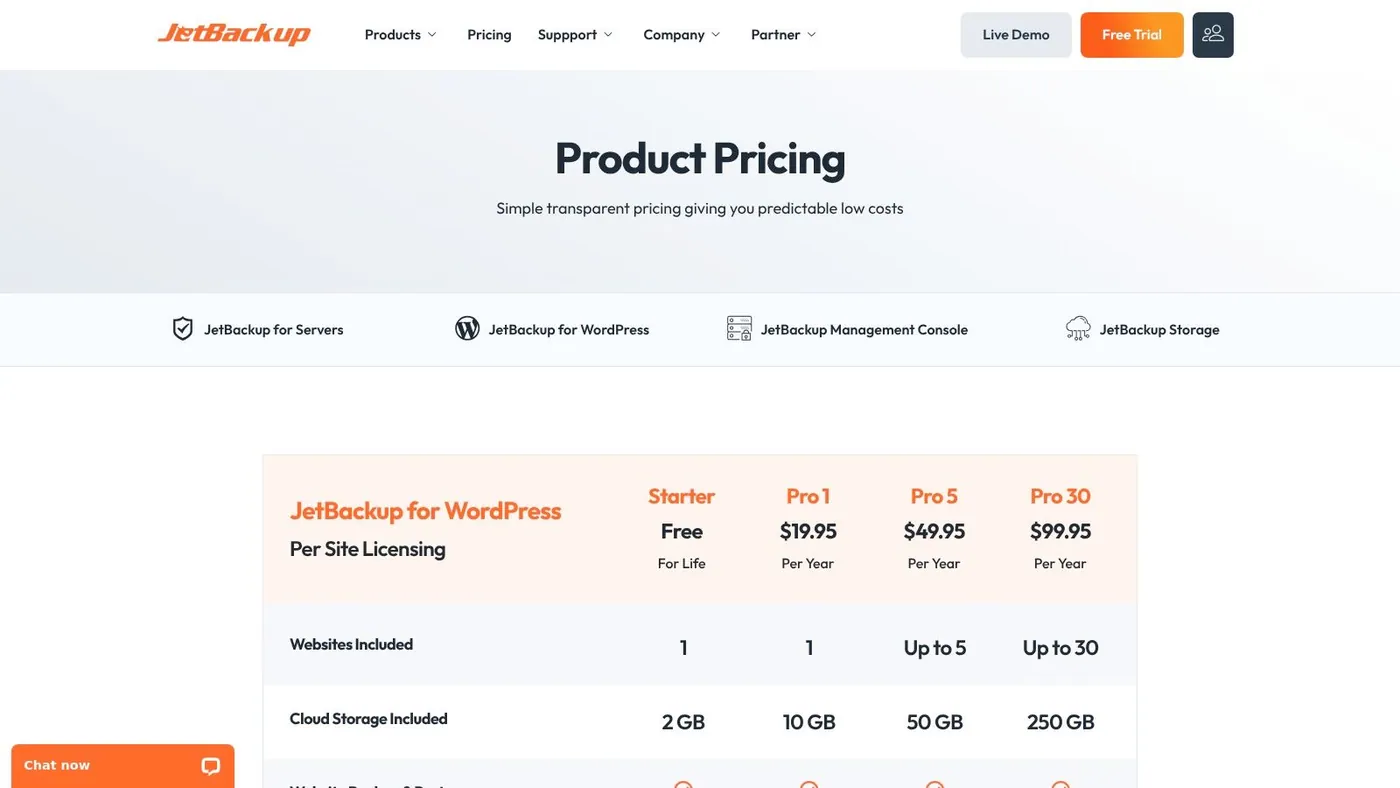Click the Management Console server icon
The image size is (1400, 788).
(739, 329)
